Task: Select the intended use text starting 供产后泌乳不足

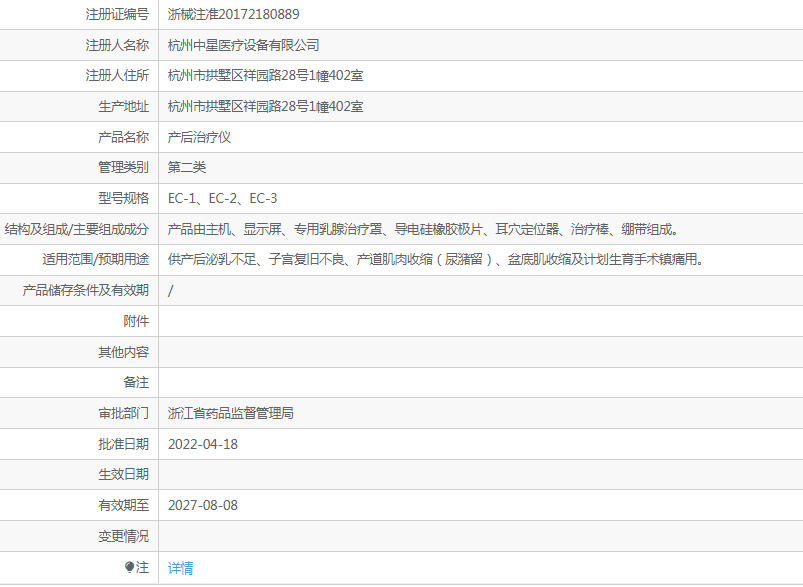Action: [x=436, y=260]
